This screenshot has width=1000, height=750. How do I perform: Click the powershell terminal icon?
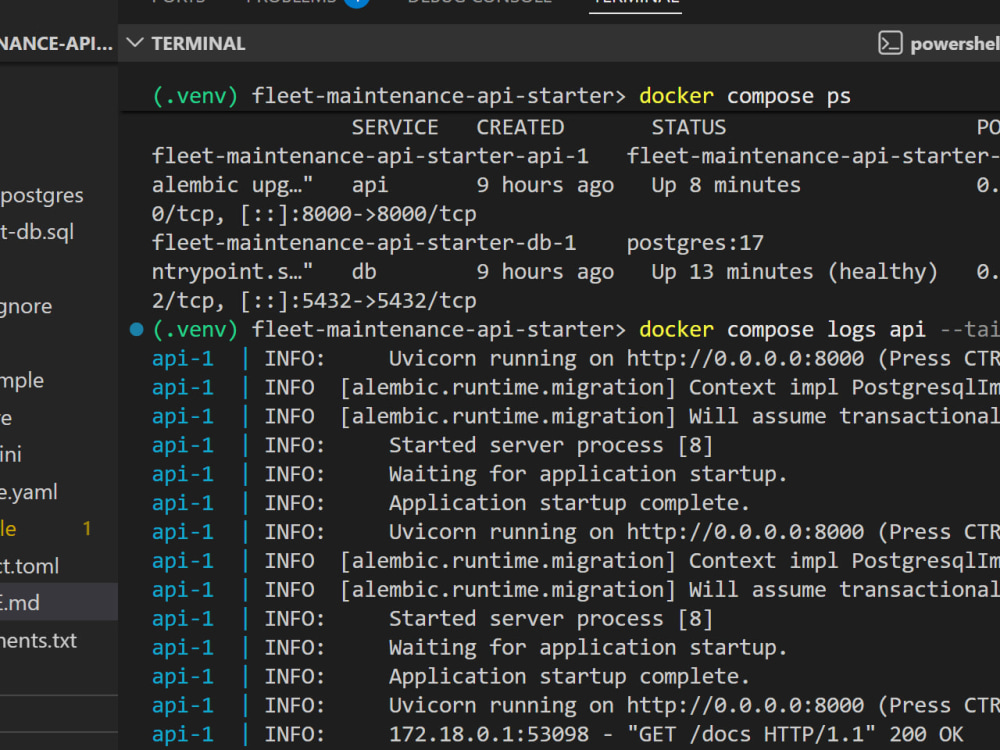coord(890,43)
